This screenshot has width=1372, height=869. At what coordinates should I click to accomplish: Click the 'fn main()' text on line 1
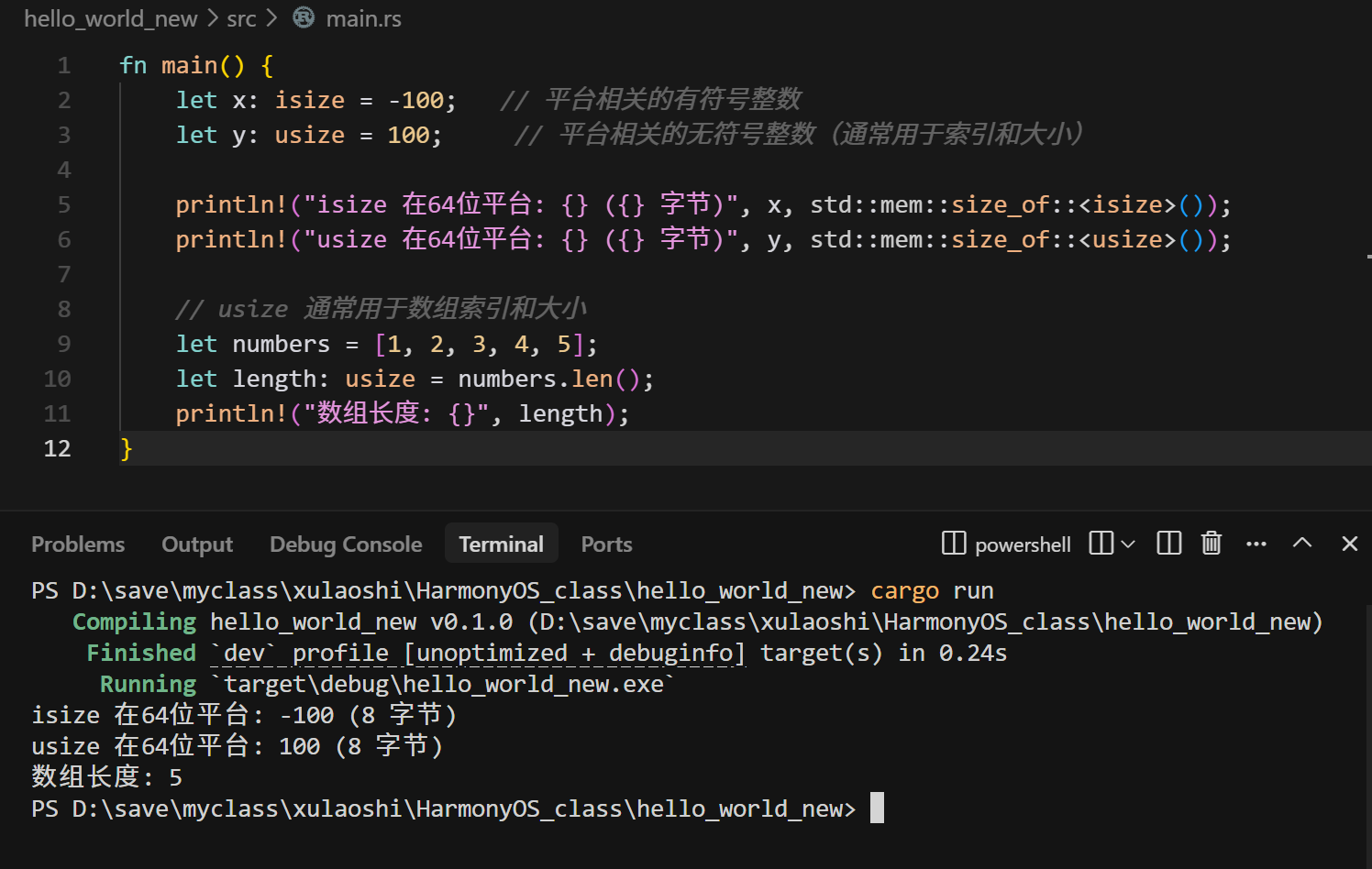pos(183,65)
